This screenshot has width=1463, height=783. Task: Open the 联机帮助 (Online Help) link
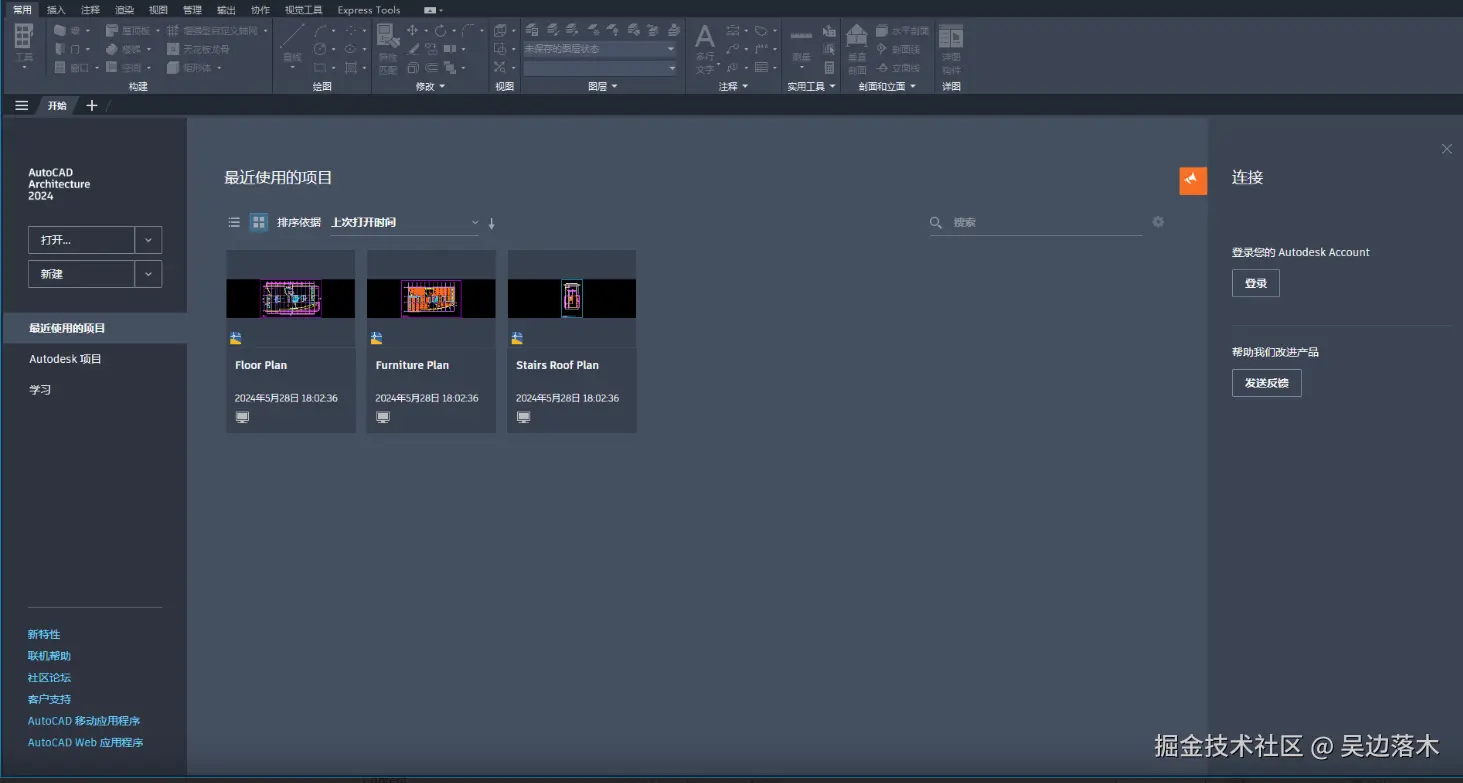pyautogui.click(x=49, y=656)
